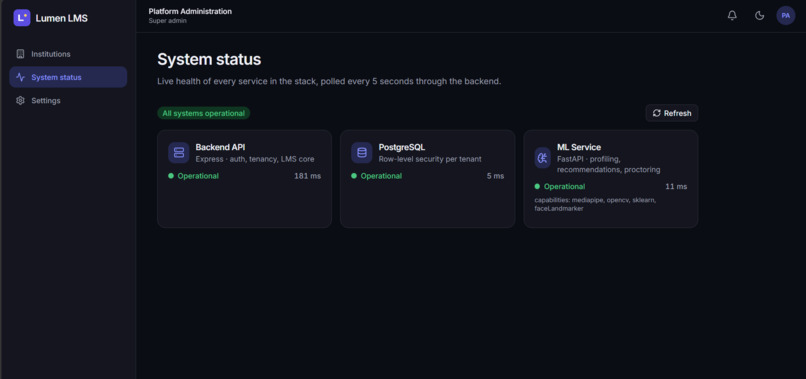Image resolution: width=806 pixels, height=379 pixels.
Task: Refresh the system status
Action: coord(672,113)
